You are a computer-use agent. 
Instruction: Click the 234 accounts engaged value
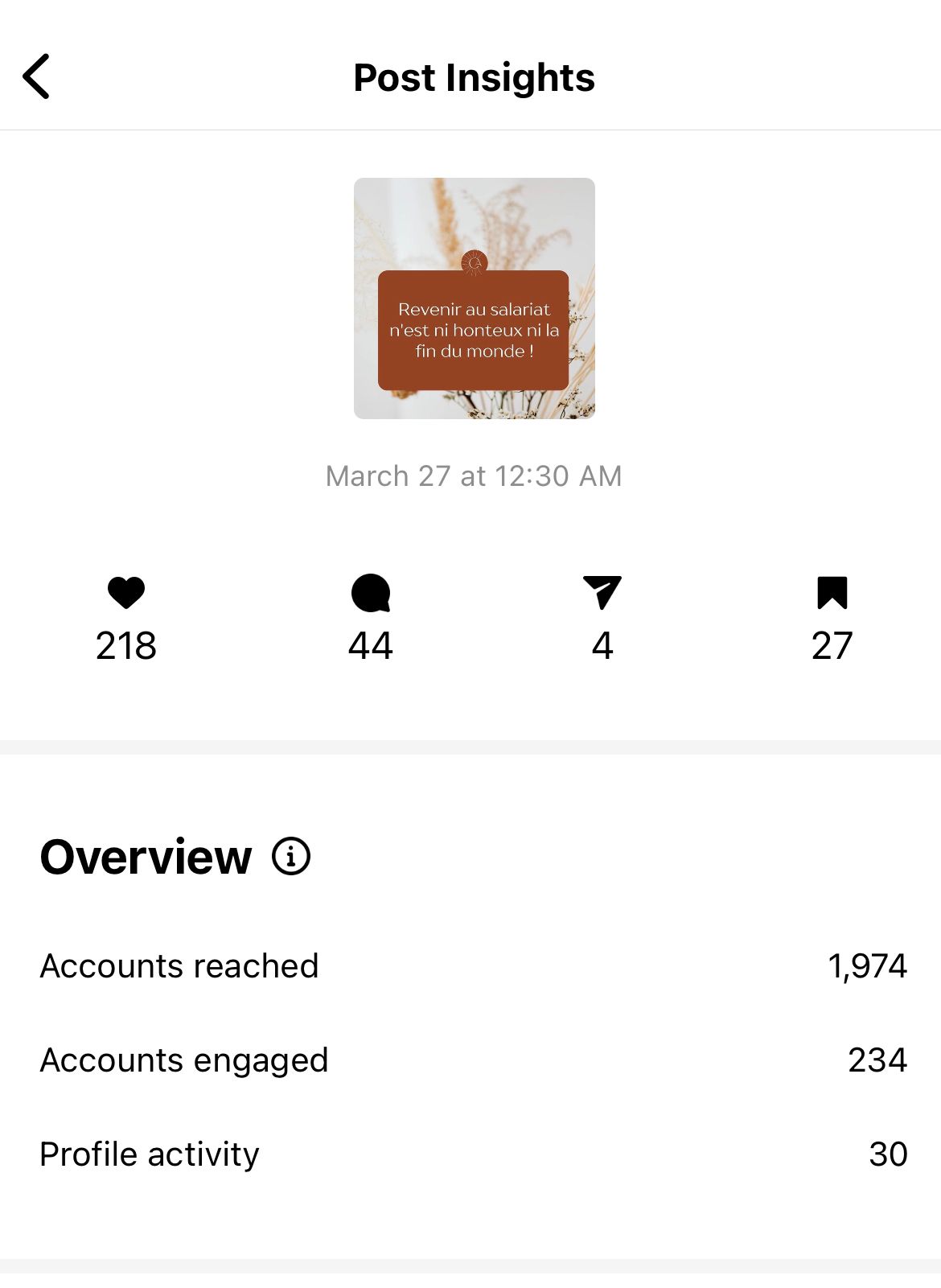click(x=877, y=1060)
